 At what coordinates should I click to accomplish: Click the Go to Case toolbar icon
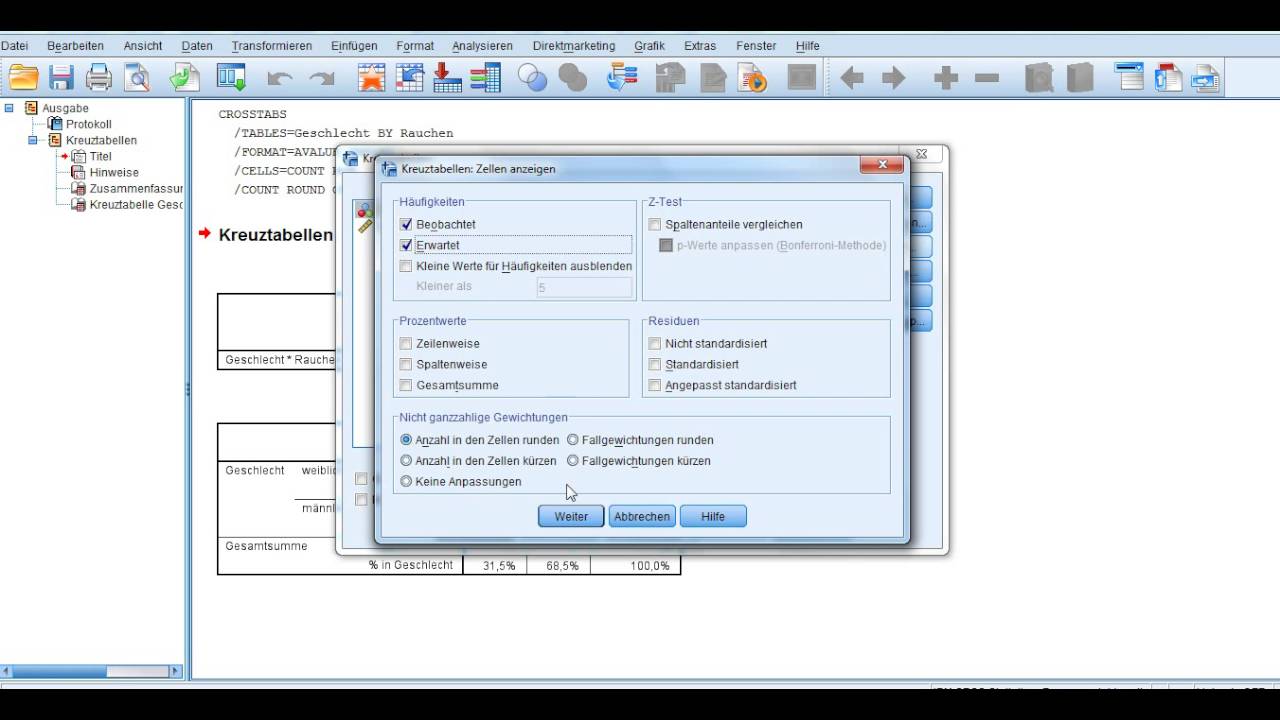coord(409,78)
